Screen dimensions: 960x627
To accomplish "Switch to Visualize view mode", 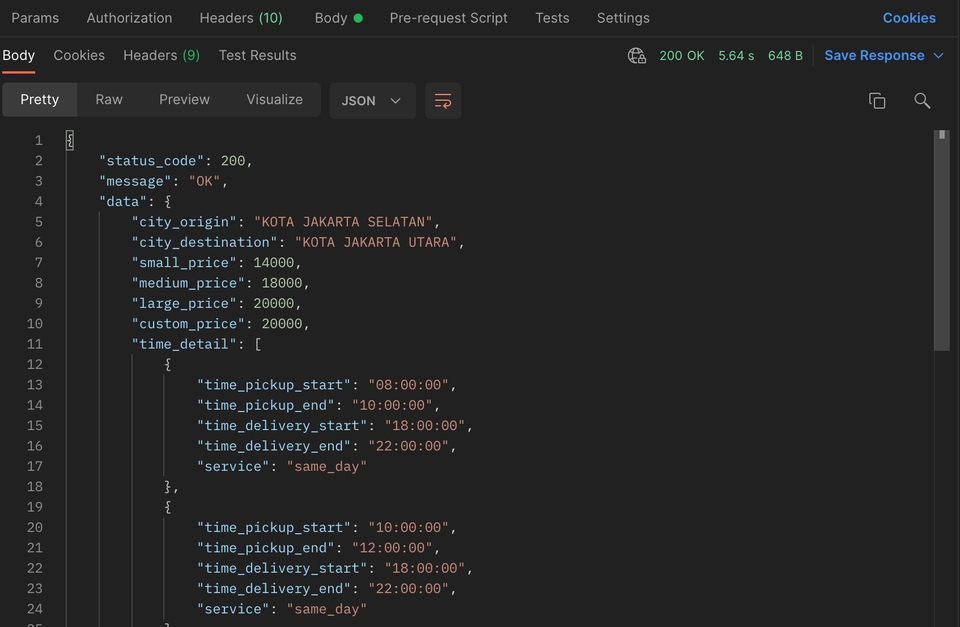I will [x=274, y=99].
